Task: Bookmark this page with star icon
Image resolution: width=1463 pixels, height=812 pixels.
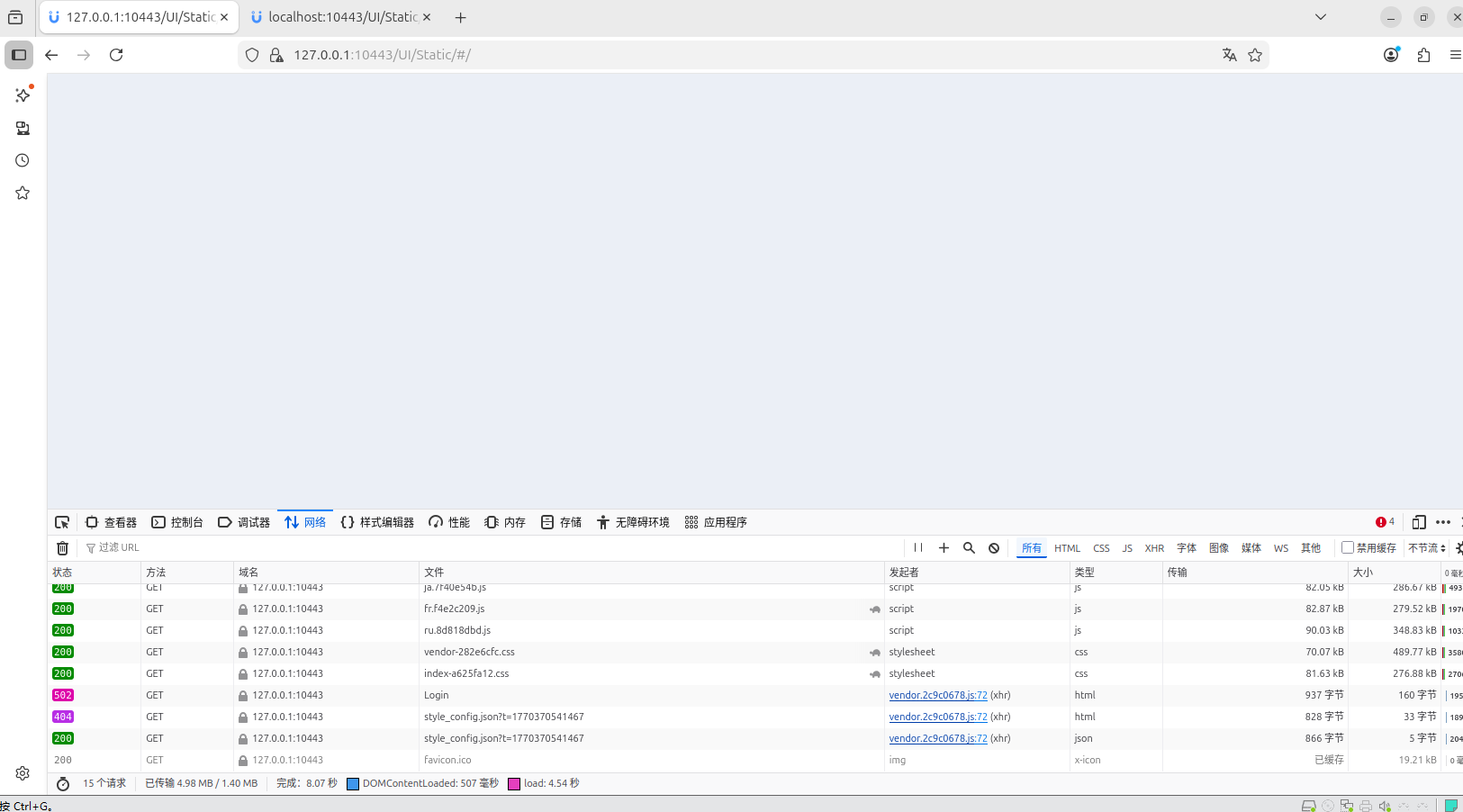Action: coord(1255,55)
